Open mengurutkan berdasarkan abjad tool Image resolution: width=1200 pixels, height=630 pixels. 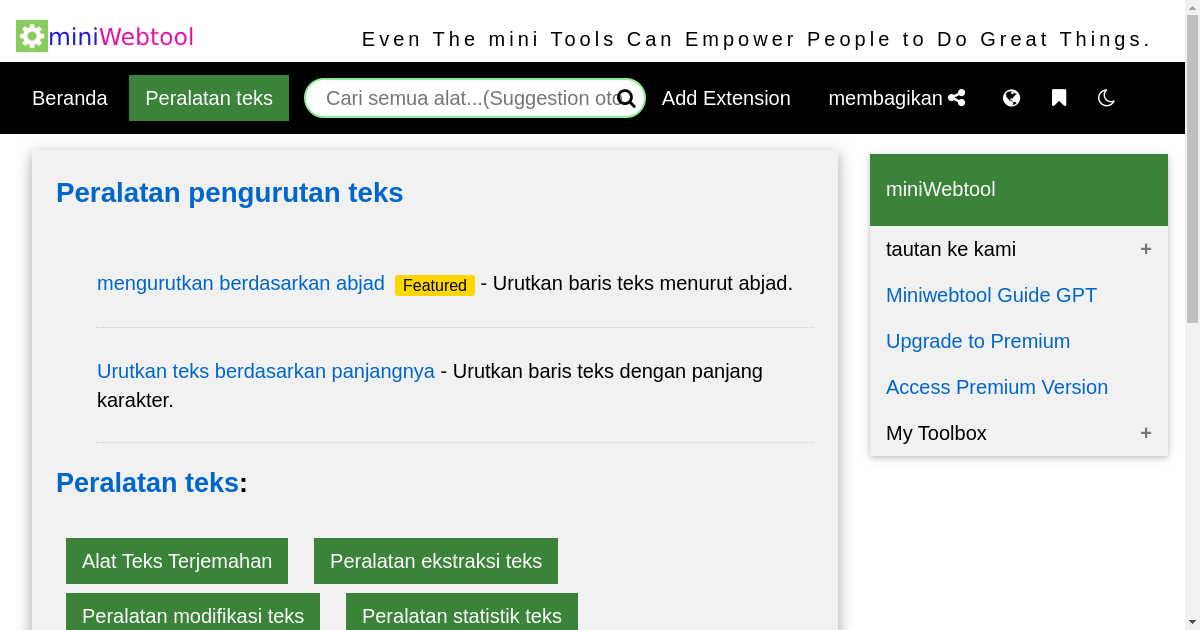(x=240, y=284)
